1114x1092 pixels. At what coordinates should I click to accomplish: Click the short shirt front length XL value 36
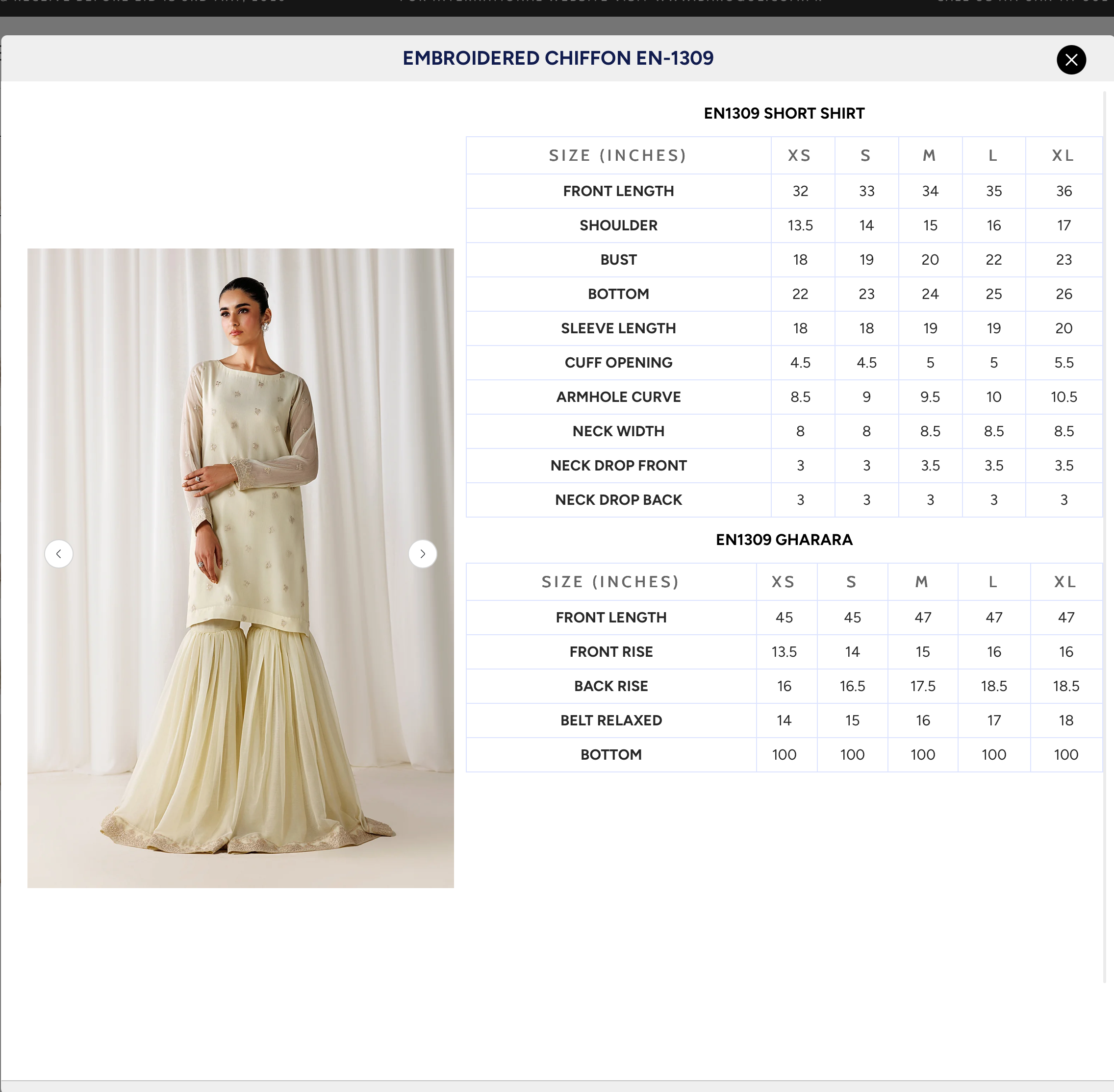click(1064, 191)
